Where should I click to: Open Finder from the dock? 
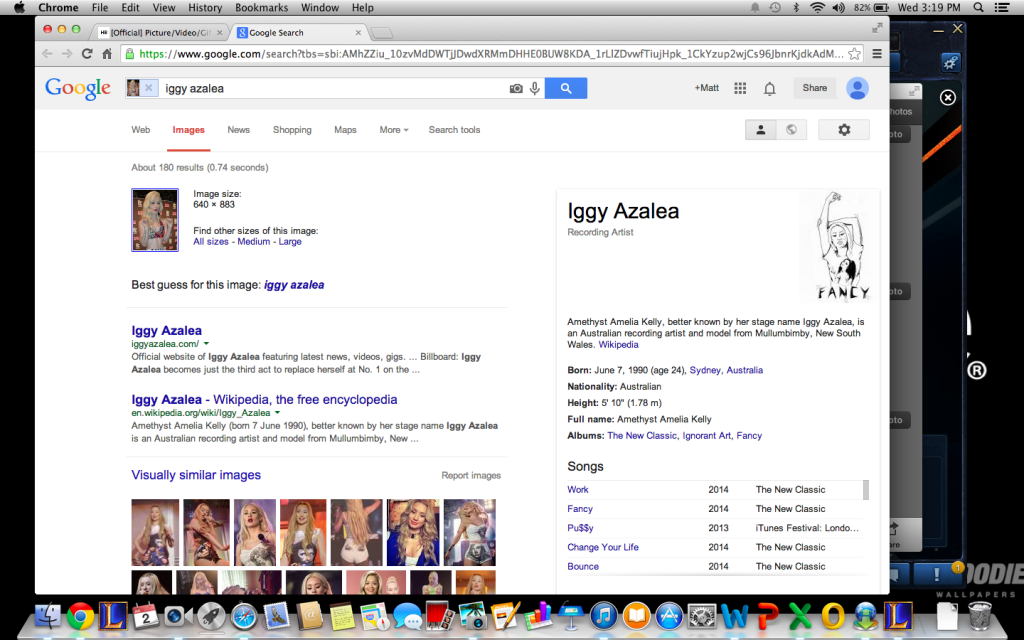pyautogui.click(x=48, y=616)
